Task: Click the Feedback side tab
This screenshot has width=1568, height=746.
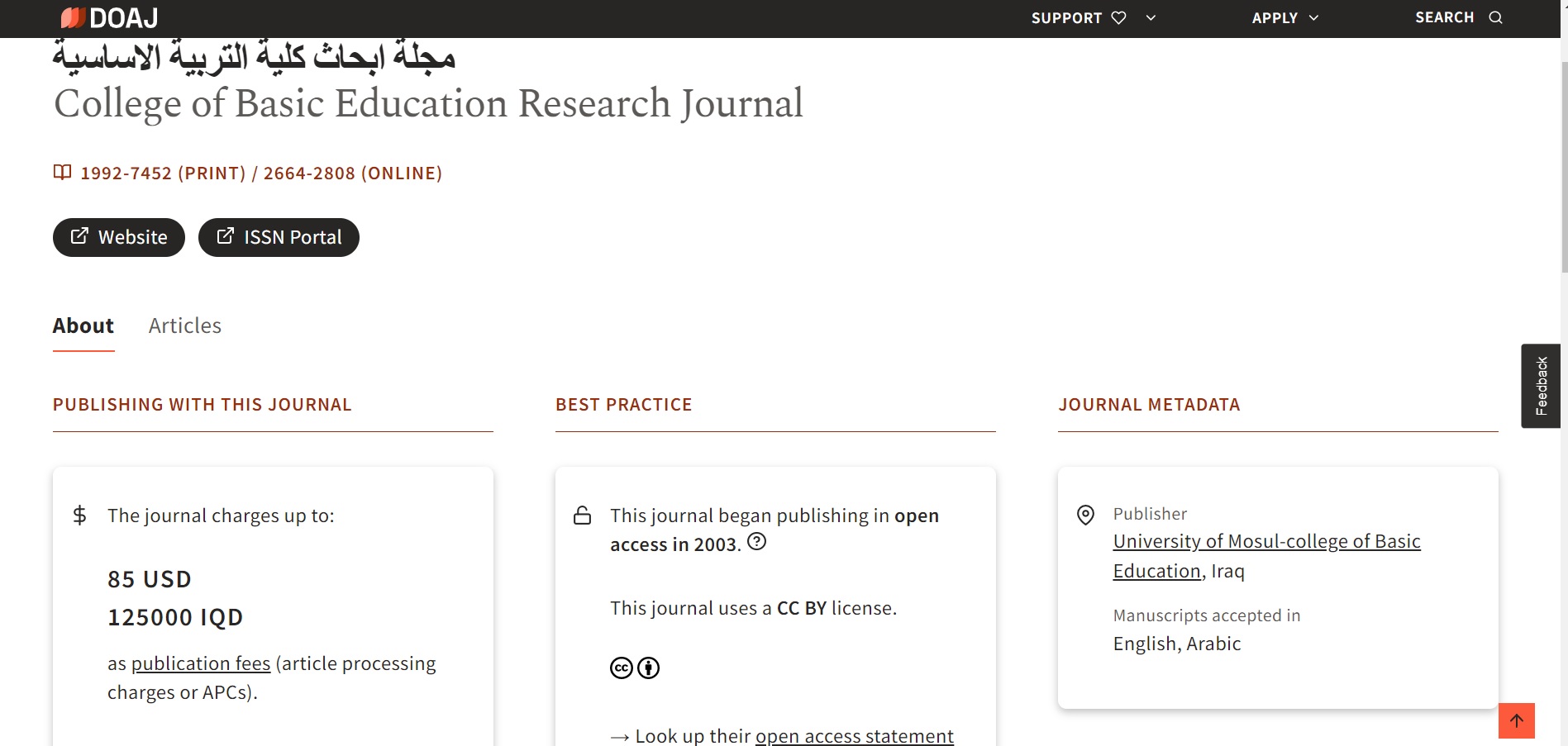Action: click(1541, 386)
